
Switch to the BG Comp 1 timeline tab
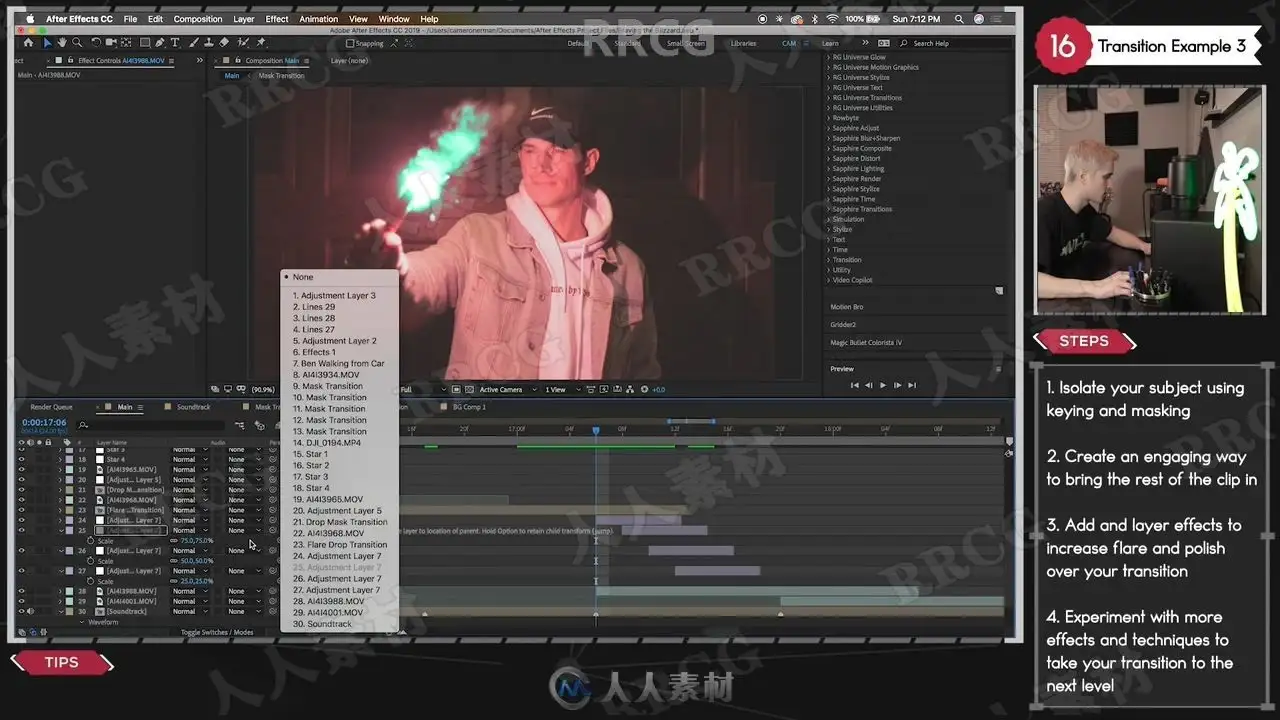click(469, 407)
